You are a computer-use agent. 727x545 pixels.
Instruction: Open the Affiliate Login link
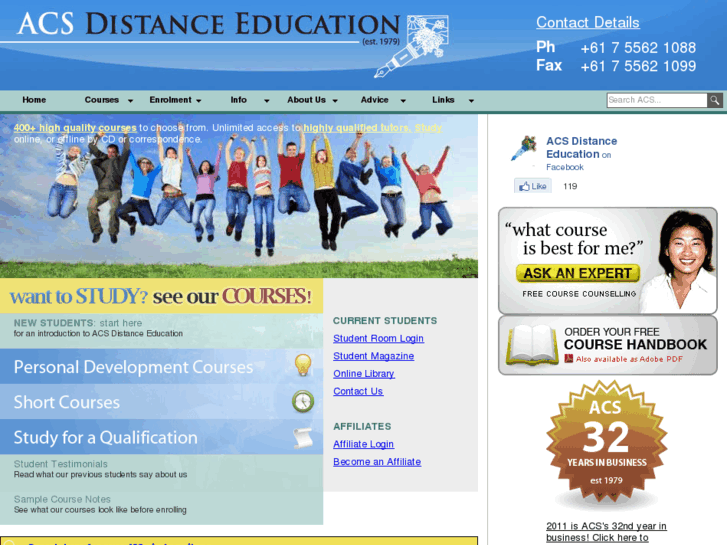click(363, 444)
